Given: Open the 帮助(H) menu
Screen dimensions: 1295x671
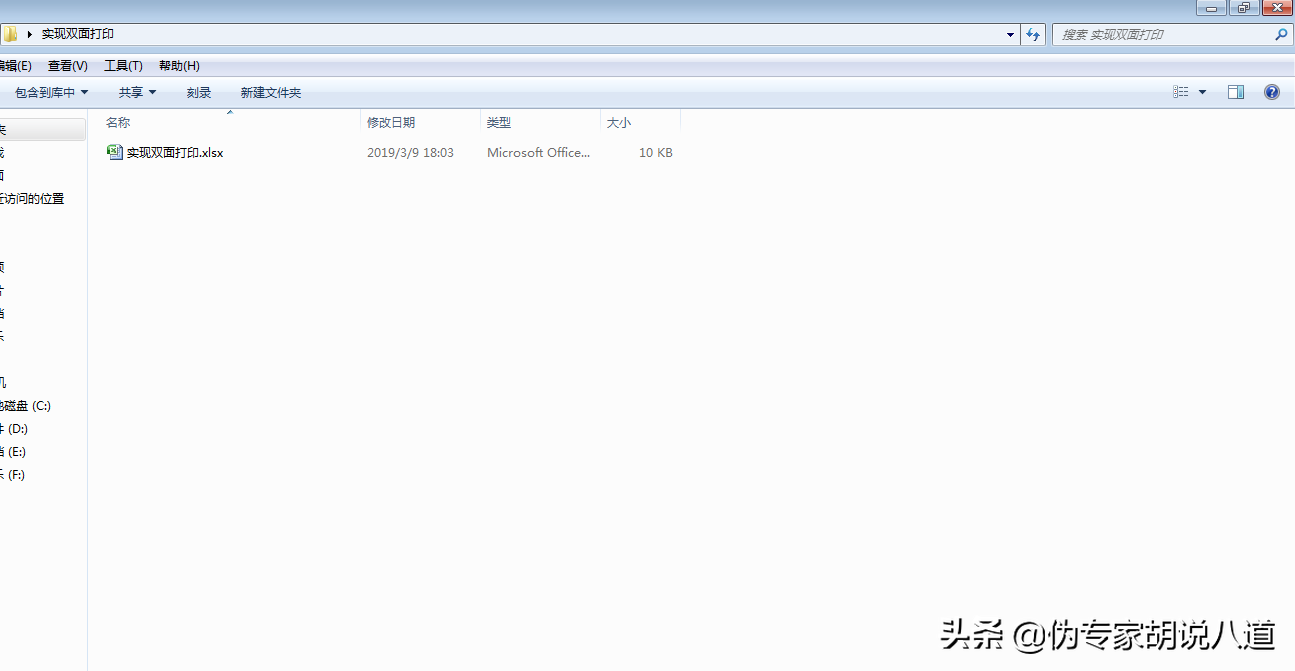Looking at the screenshot, I should 179,66.
